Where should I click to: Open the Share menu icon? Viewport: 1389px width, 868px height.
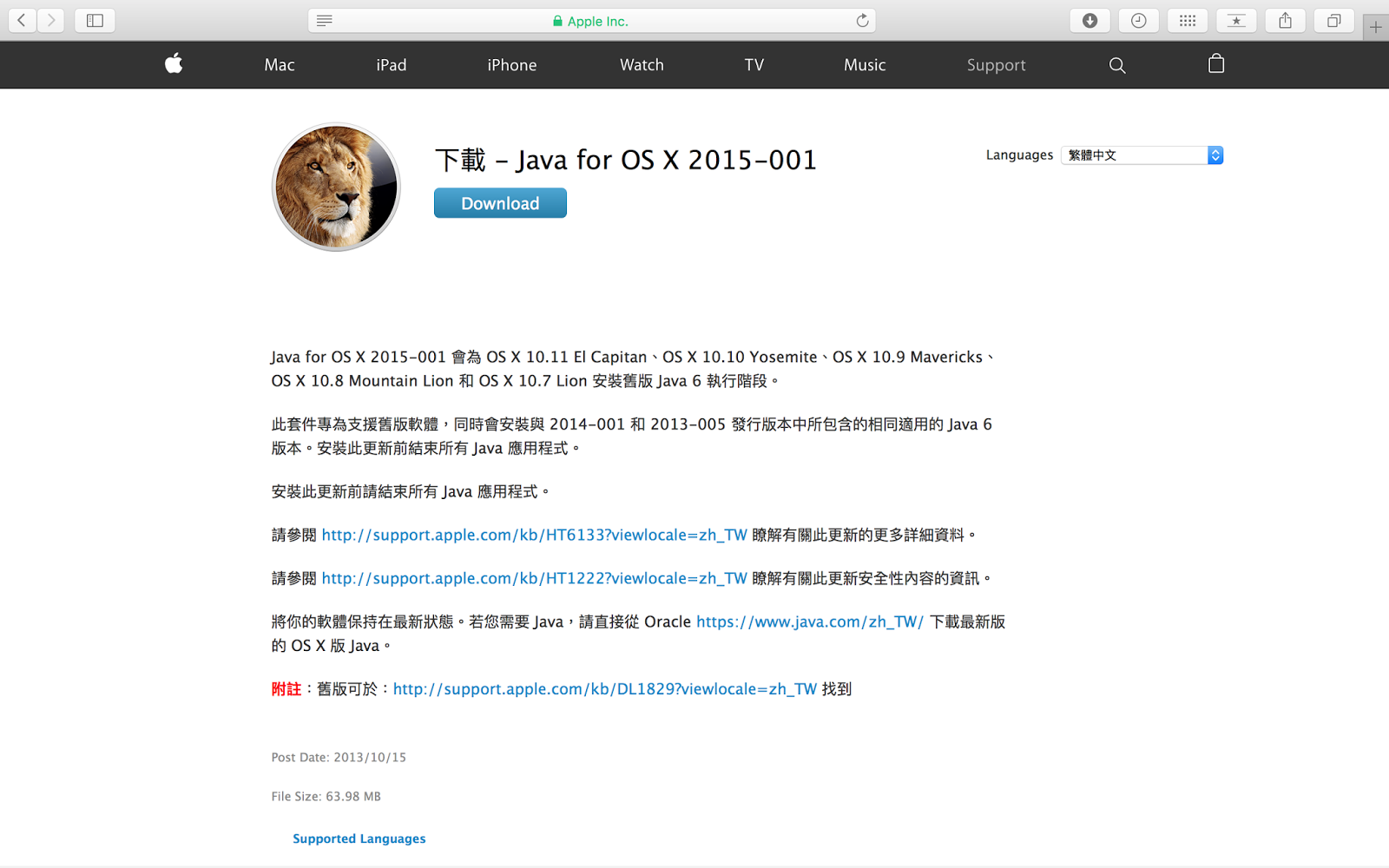point(1285,21)
